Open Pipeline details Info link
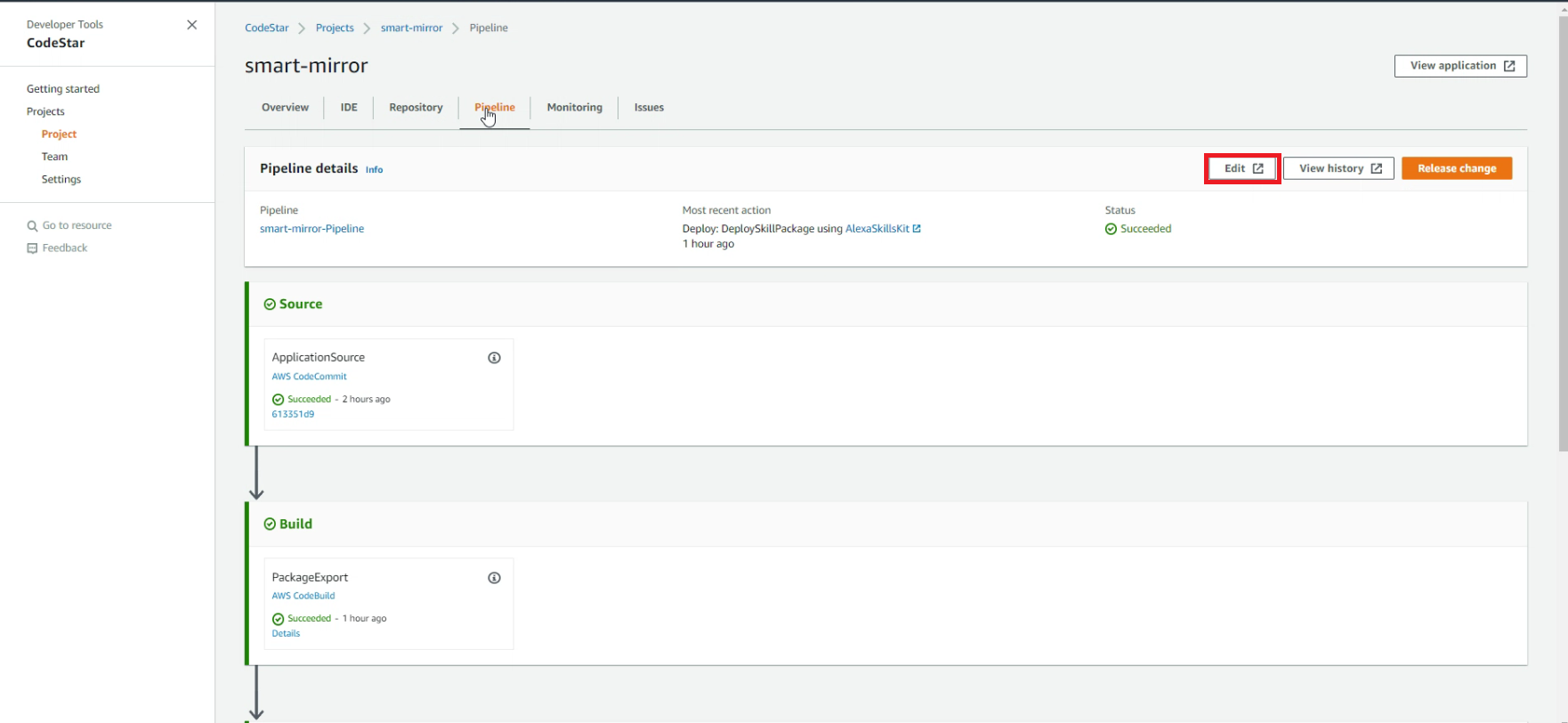This screenshot has width=1568, height=723. click(x=374, y=170)
